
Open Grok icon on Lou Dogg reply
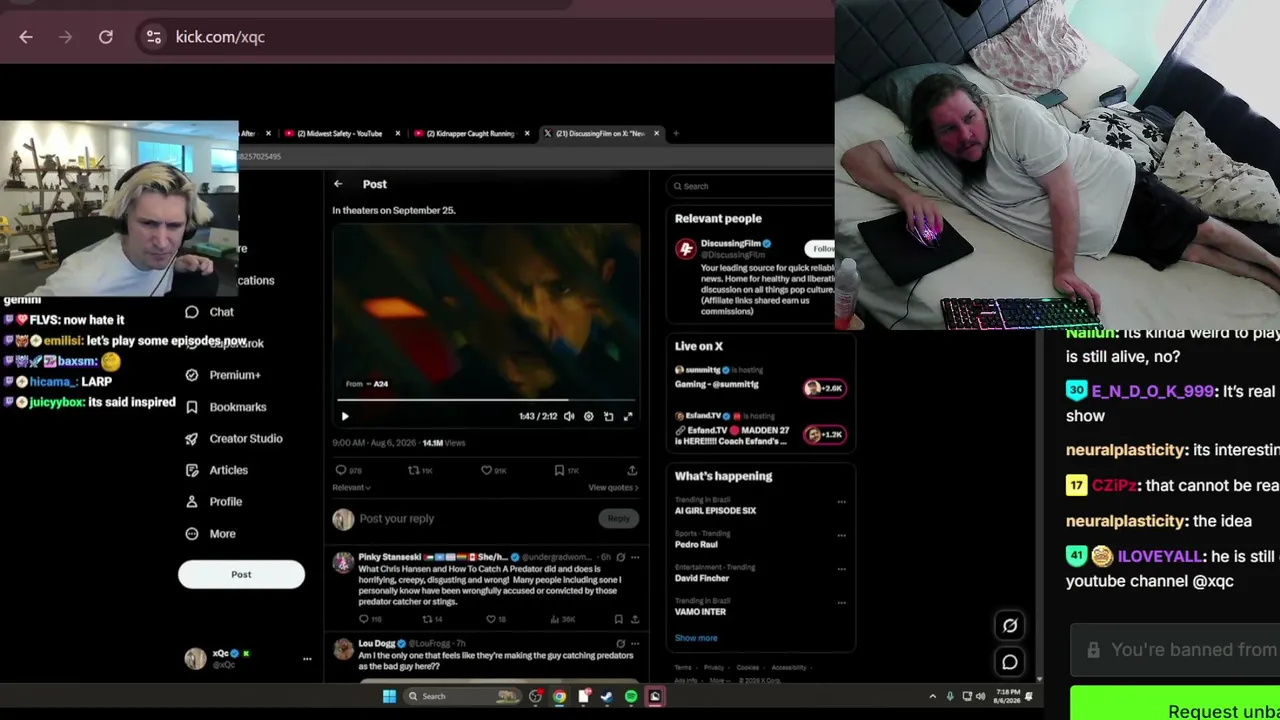pyautogui.click(x=620, y=643)
